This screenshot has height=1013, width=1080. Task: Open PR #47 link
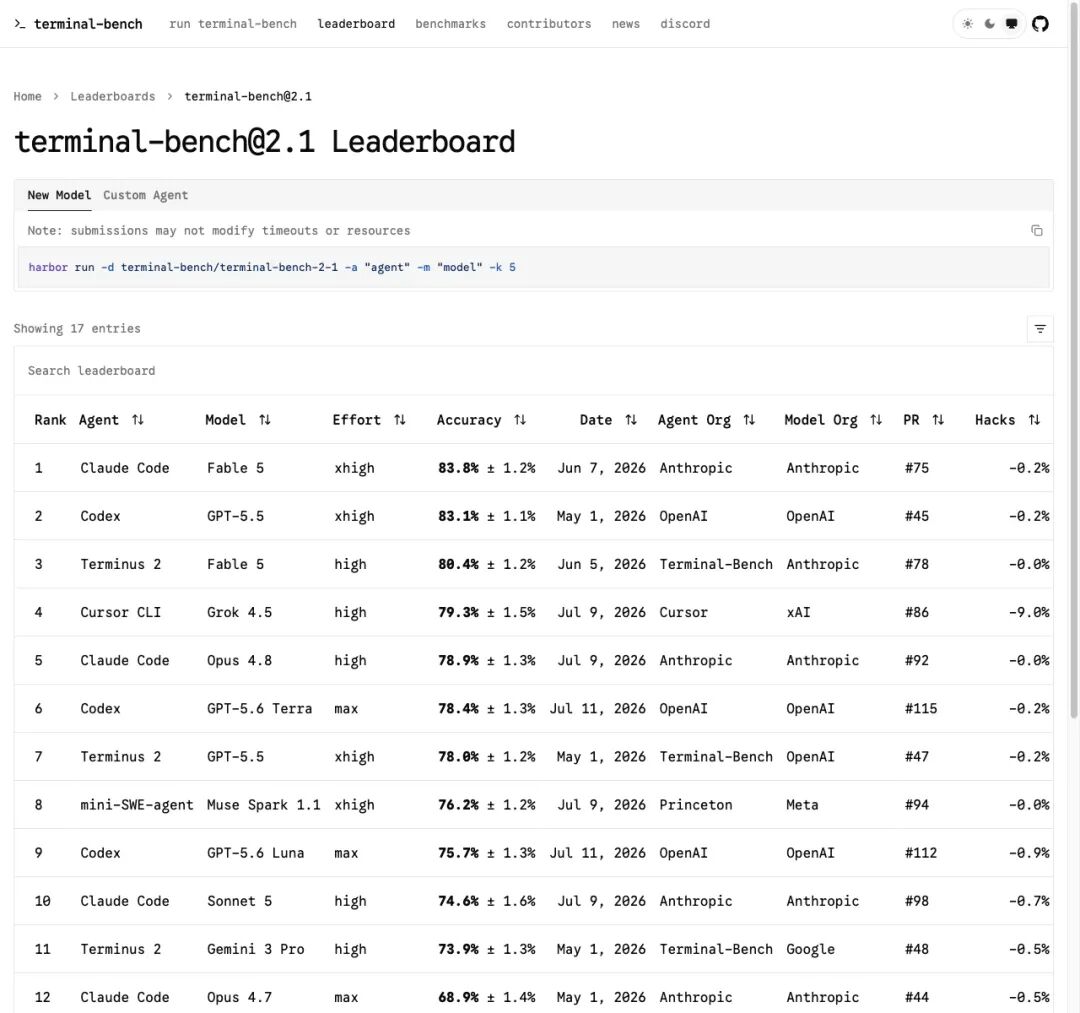[x=917, y=757]
